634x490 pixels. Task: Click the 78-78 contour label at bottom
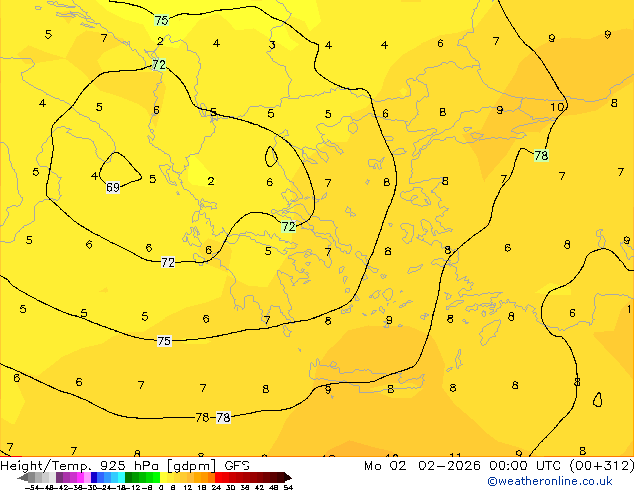click(213, 417)
